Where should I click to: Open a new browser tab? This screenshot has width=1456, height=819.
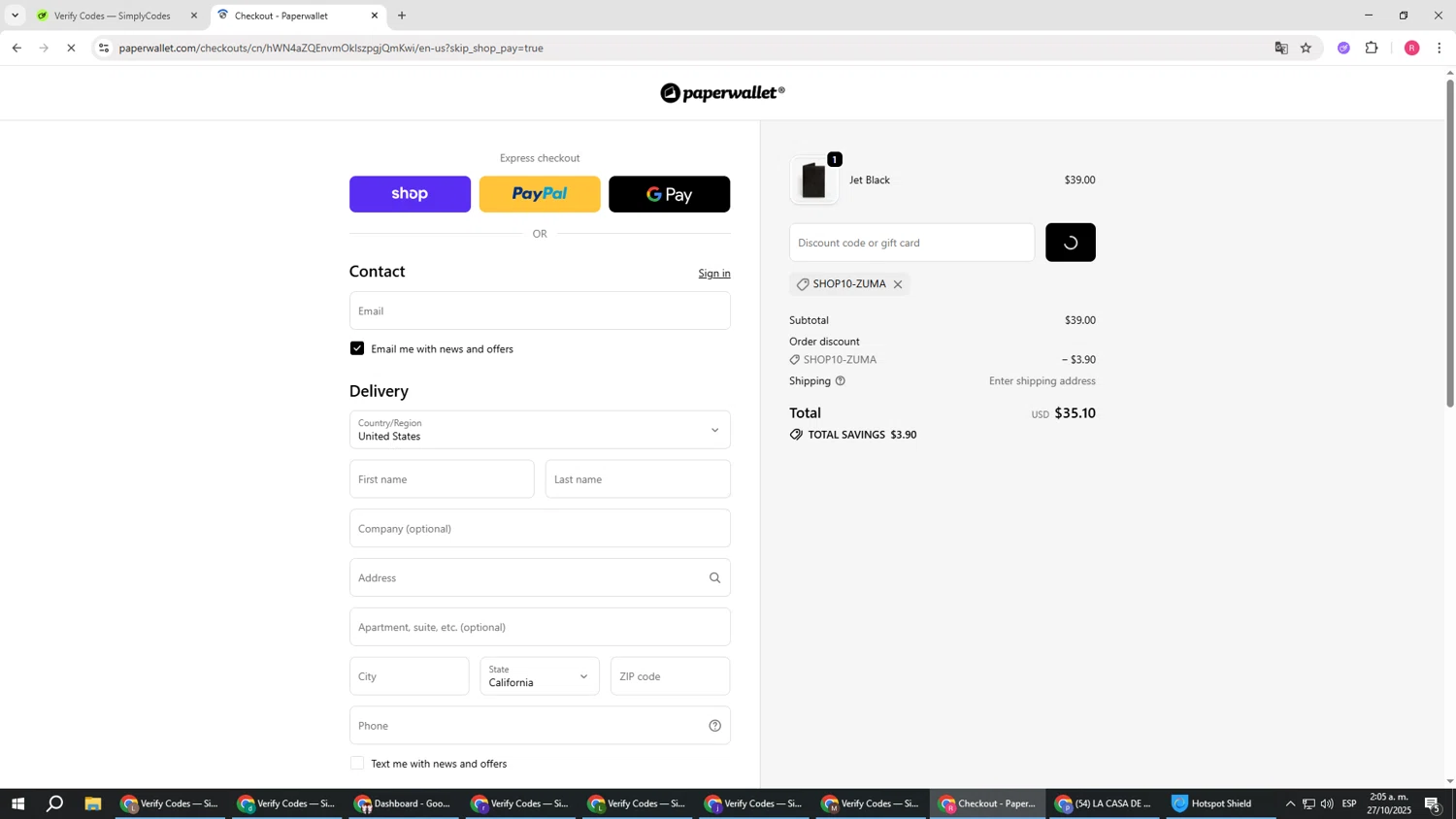click(x=402, y=16)
